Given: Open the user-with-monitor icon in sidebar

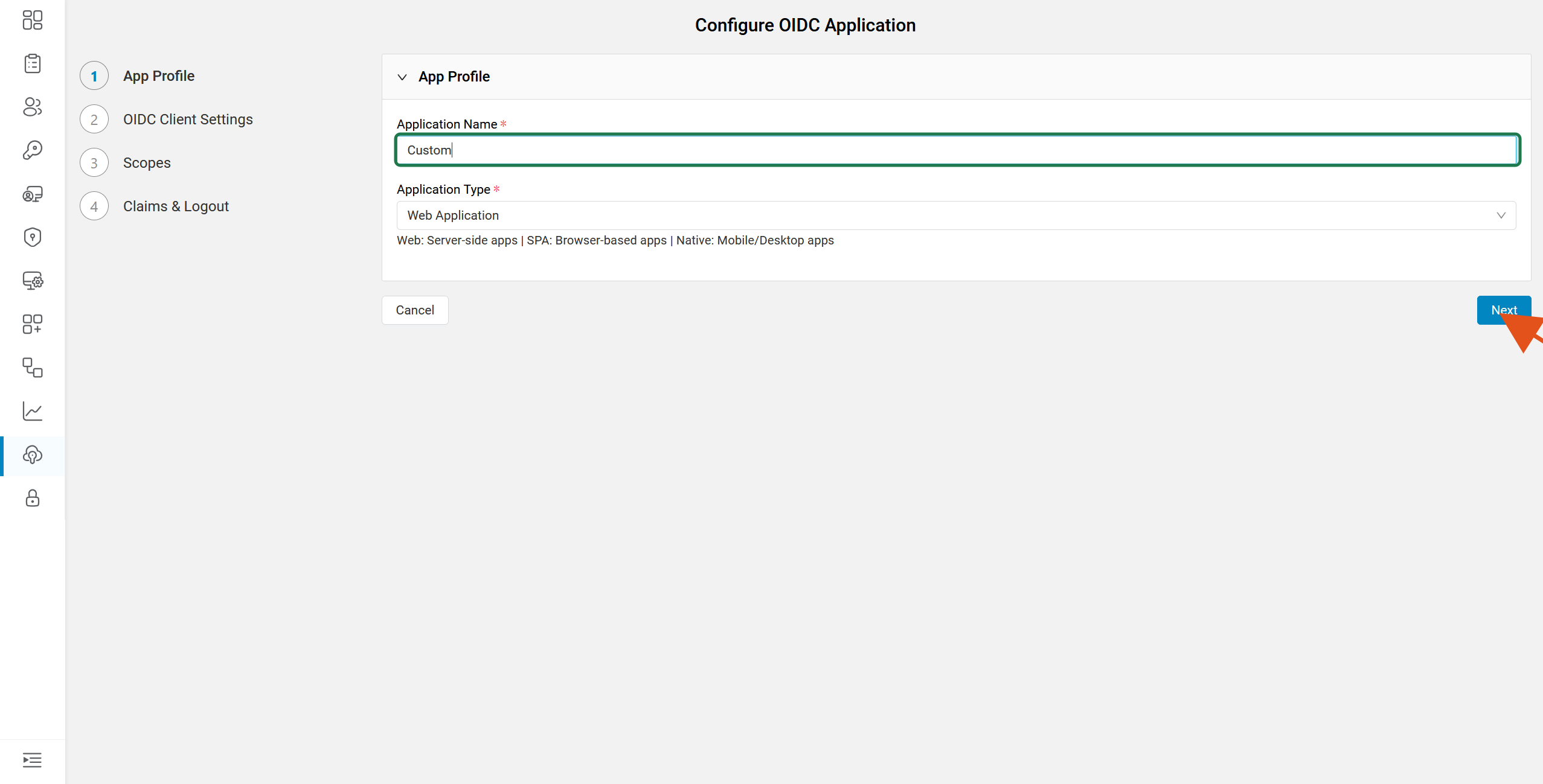Looking at the screenshot, I should tap(33, 194).
